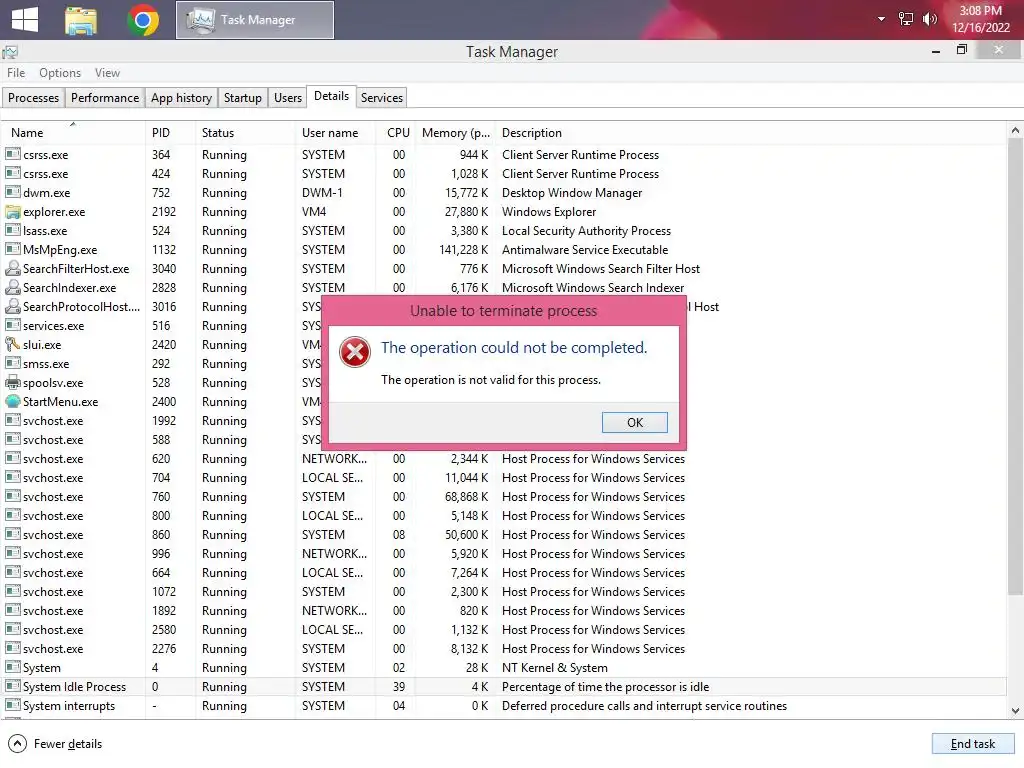Click the lsass.exe process icon

[x=12, y=231]
